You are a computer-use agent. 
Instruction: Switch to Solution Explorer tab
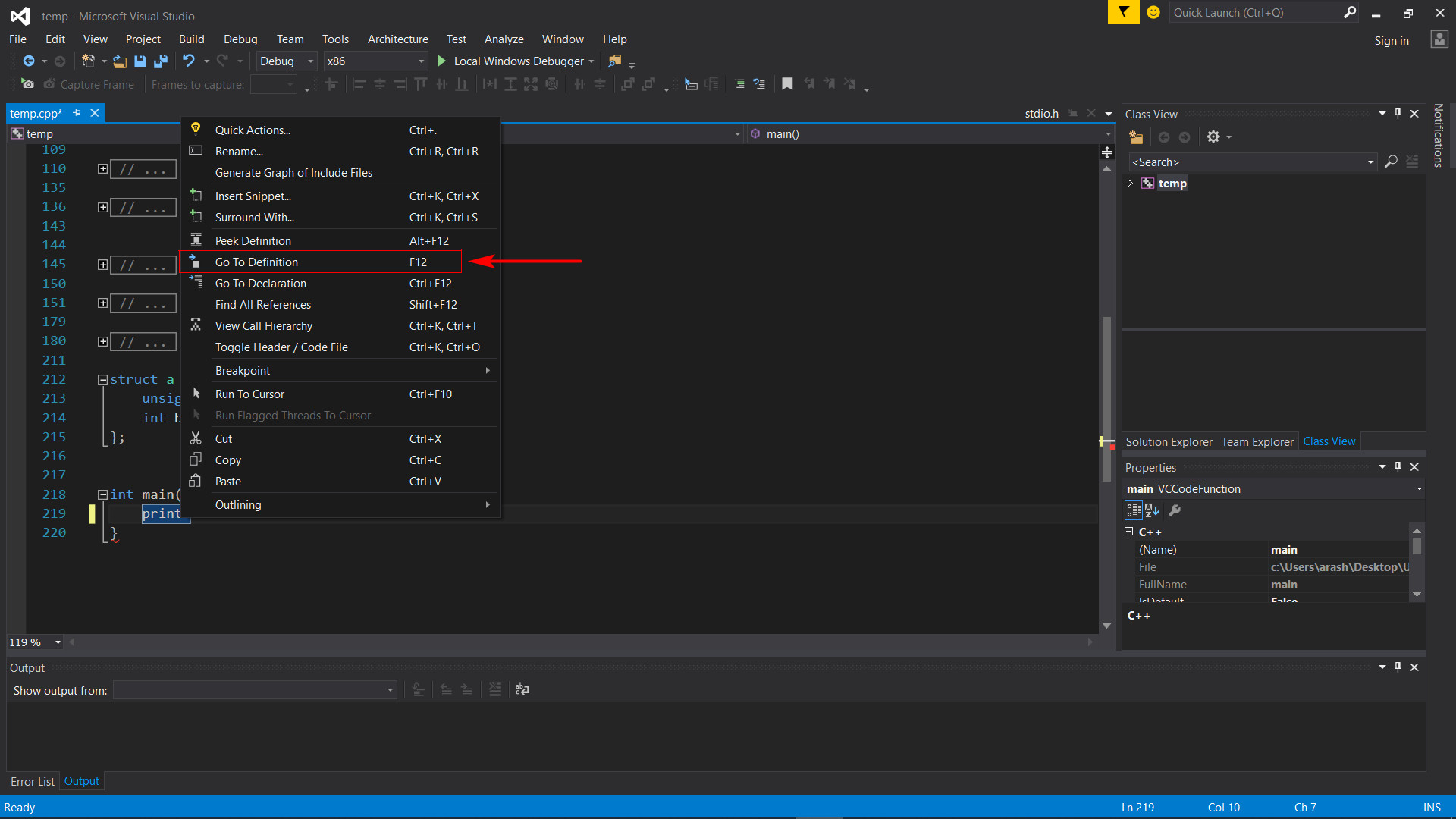pos(1169,442)
